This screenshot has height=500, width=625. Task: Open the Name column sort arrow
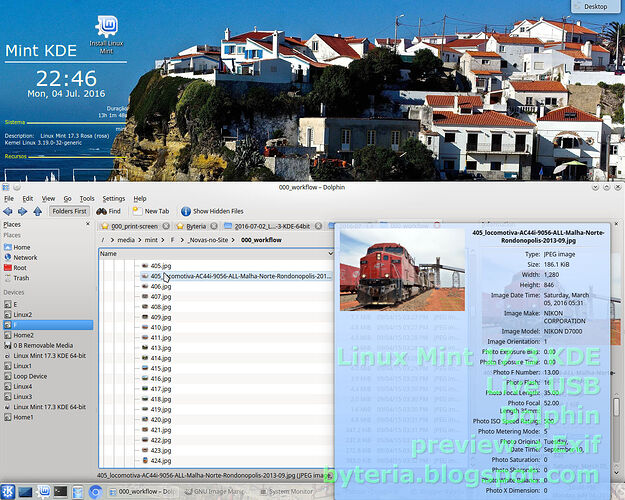point(330,254)
